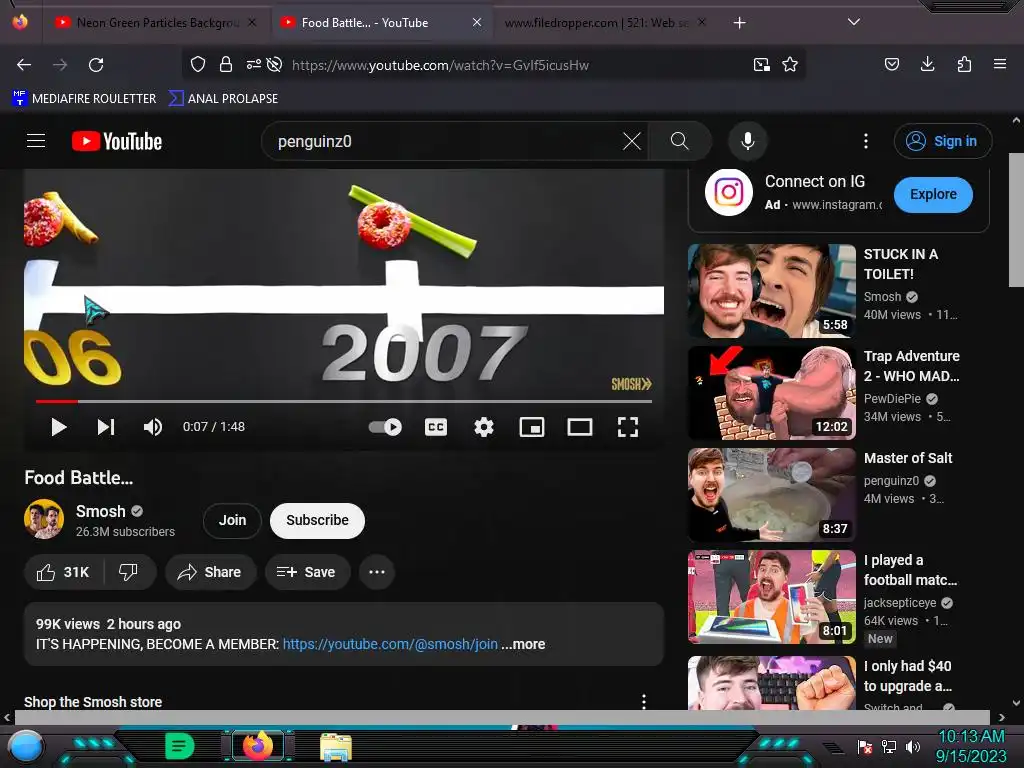Clear the penguinz0 search text
This screenshot has width=1024, height=768.
(632, 141)
